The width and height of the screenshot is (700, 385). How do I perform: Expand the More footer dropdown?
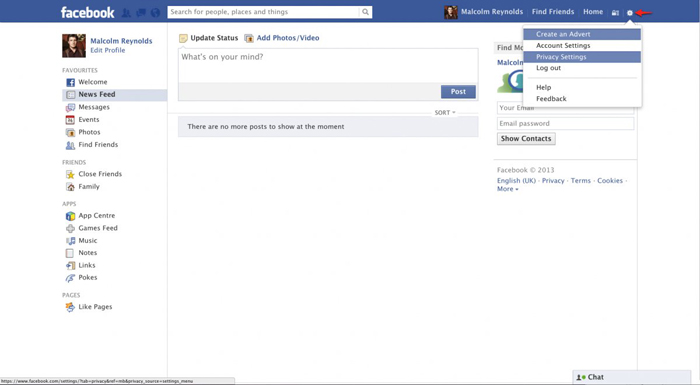(508, 189)
